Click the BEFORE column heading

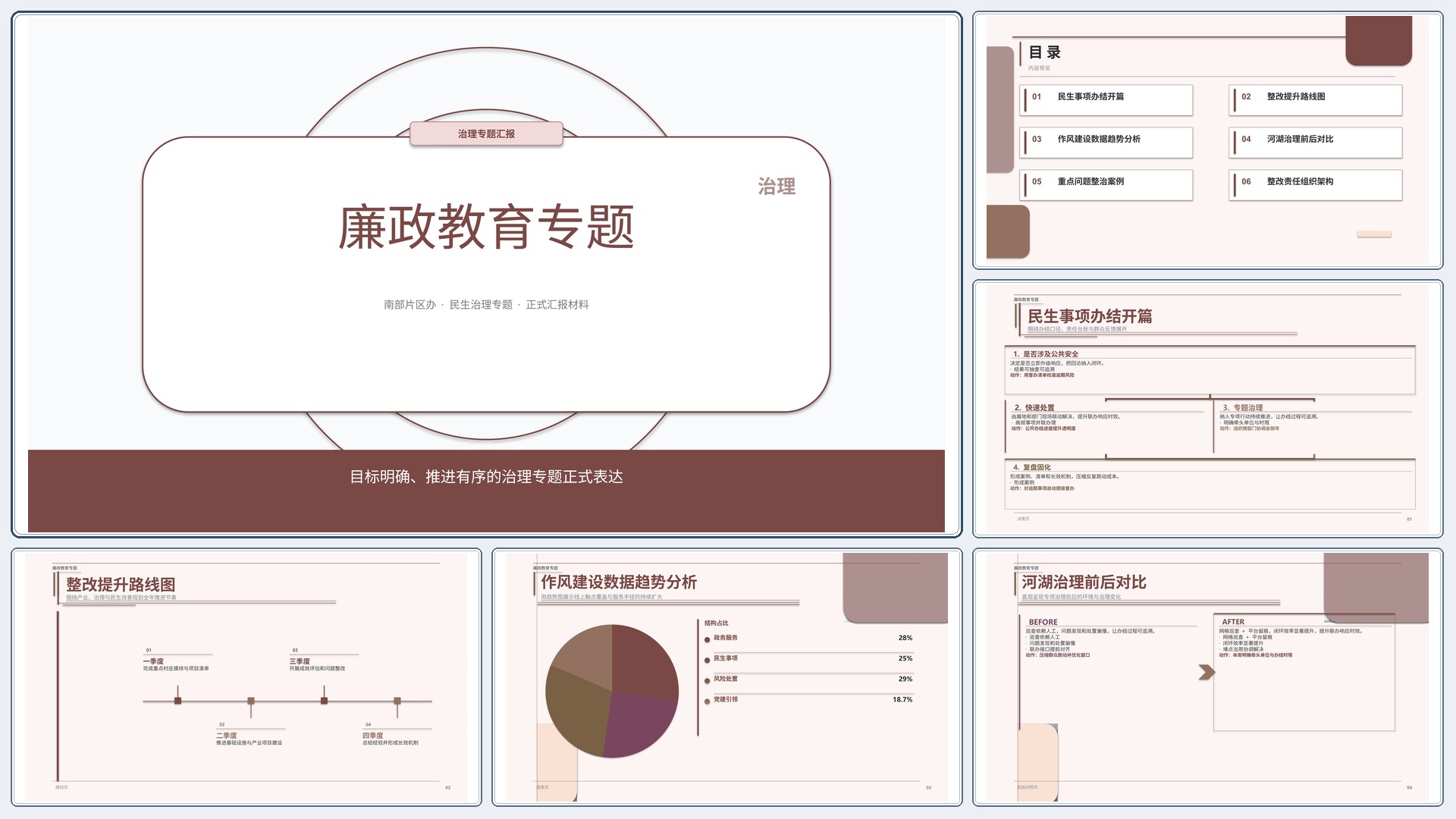point(1043,622)
